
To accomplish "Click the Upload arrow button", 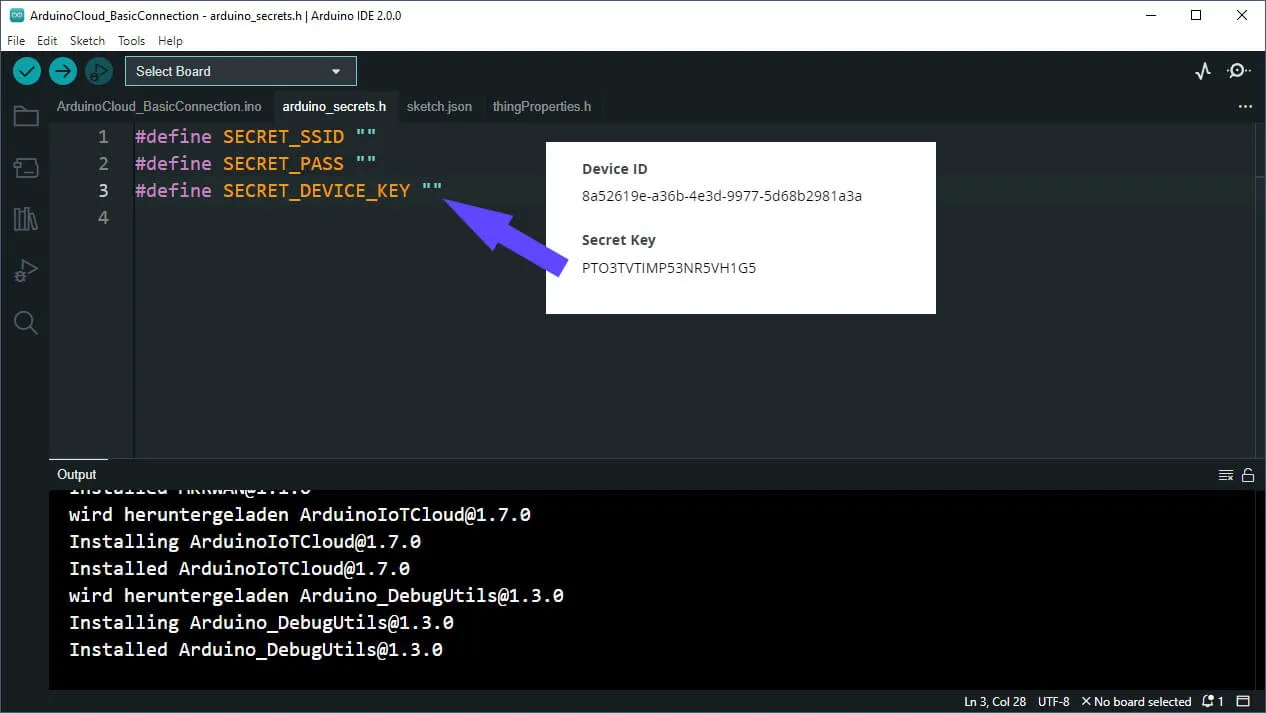I will click(x=63, y=71).
